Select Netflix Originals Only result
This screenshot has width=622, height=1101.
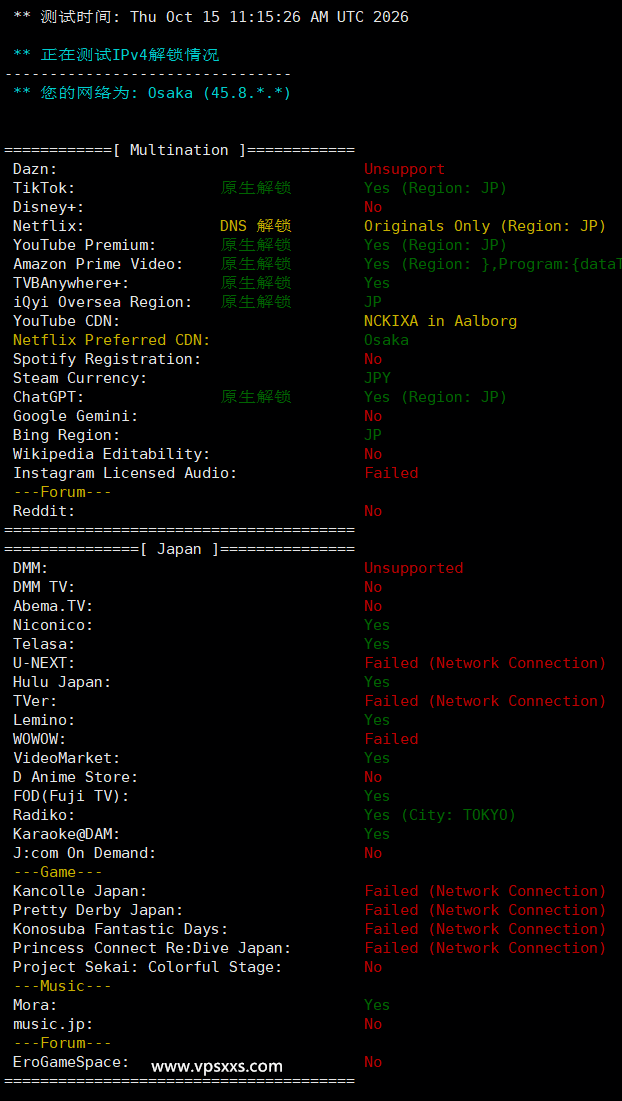coord(484,226)
